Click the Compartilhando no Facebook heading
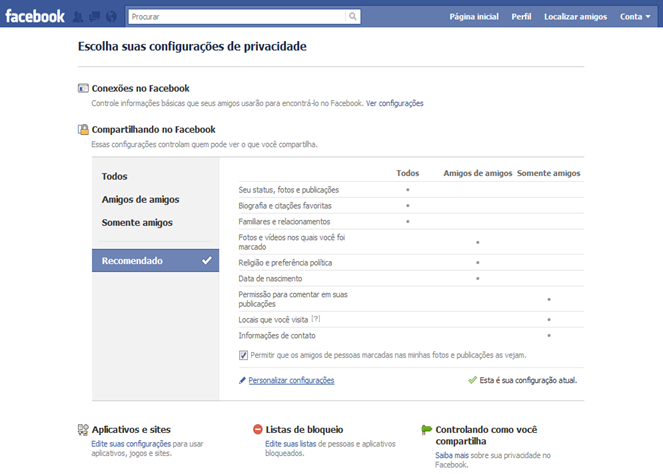The width and height of the screenshot is (663, 474). tap(153, 129)
